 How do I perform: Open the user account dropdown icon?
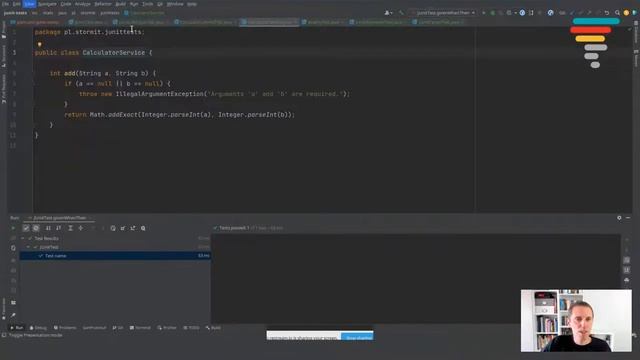pyautogui.click(x=389, y=13)
